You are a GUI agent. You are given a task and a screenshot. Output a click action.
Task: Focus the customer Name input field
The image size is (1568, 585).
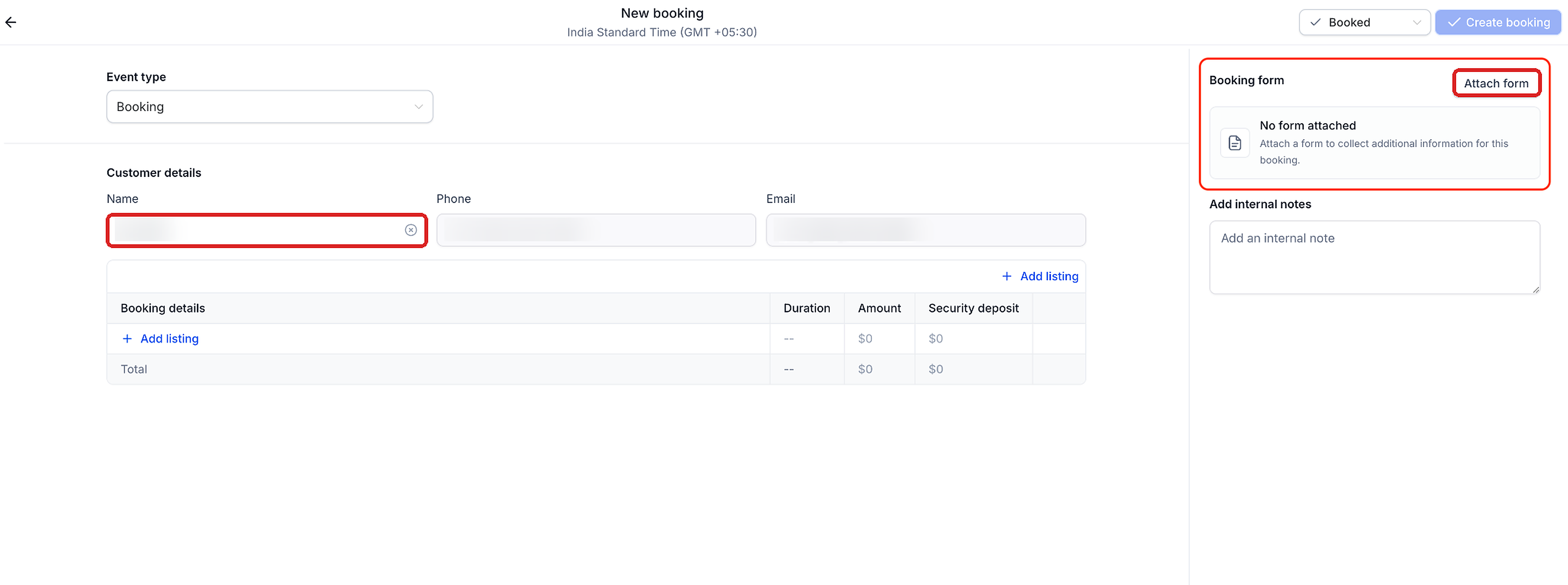click(267, 230)
